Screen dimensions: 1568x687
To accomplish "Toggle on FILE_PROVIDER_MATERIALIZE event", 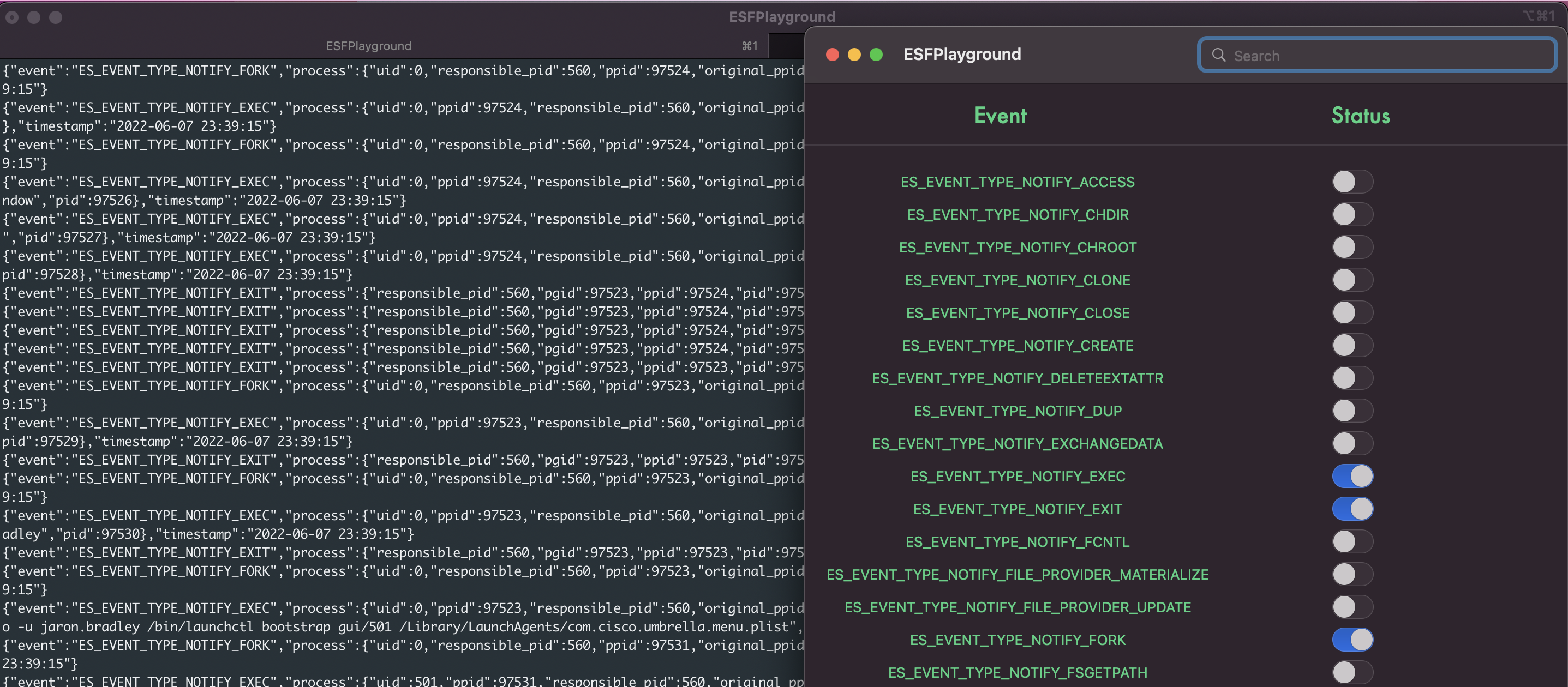I will [1352, 574].
